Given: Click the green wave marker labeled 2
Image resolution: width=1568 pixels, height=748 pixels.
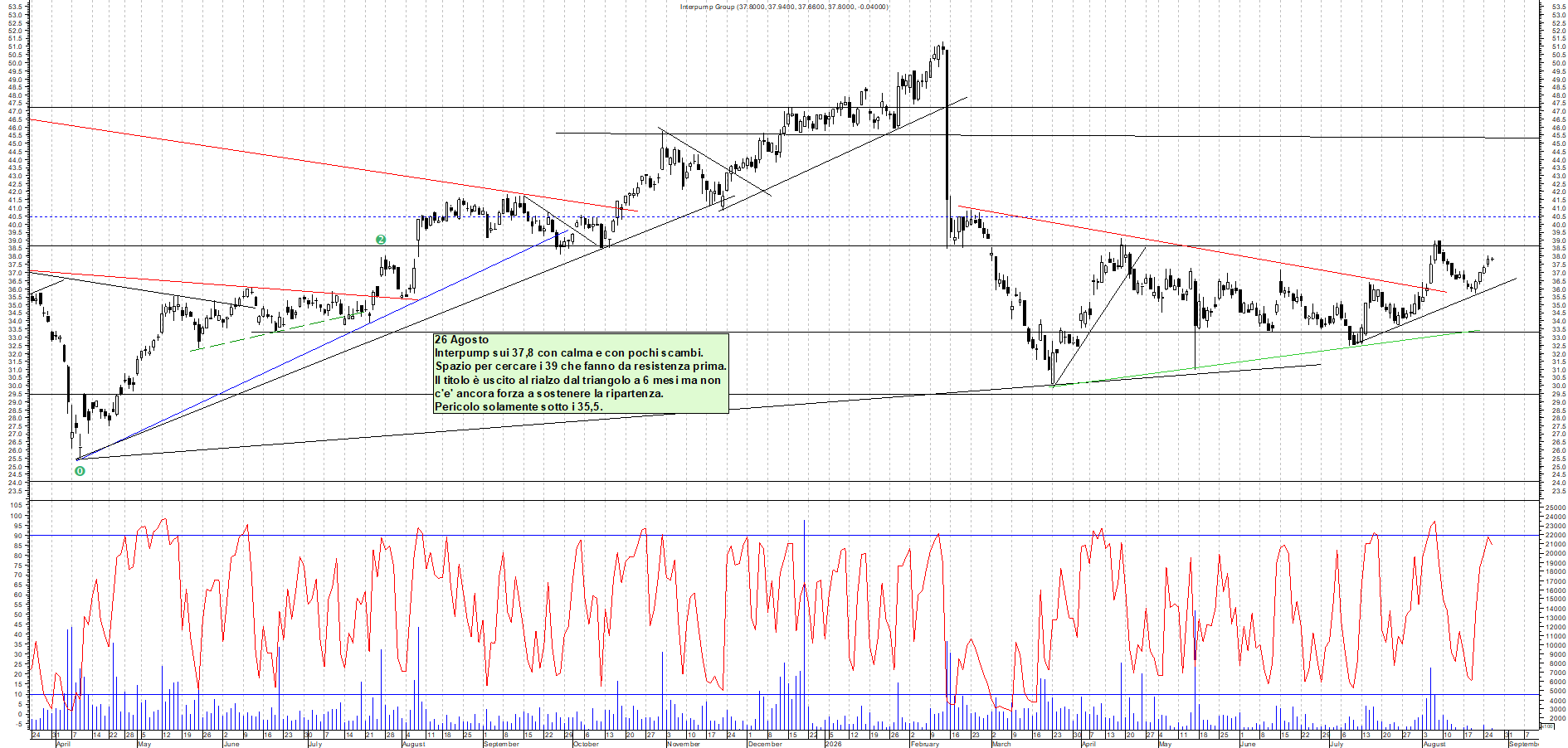Looking at the screenshot, I should click(x=381, y=240).
